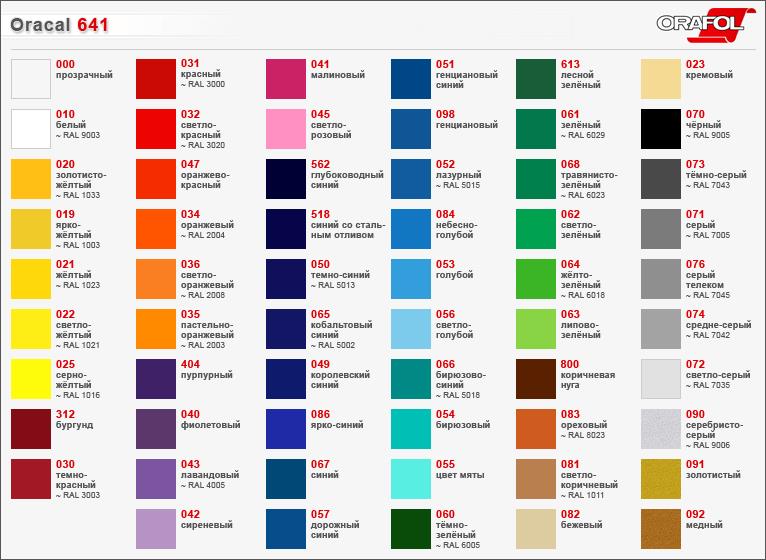
Task: Choose the 034 orange swatch
Action: pyautogui.click(x=155, y=229)
